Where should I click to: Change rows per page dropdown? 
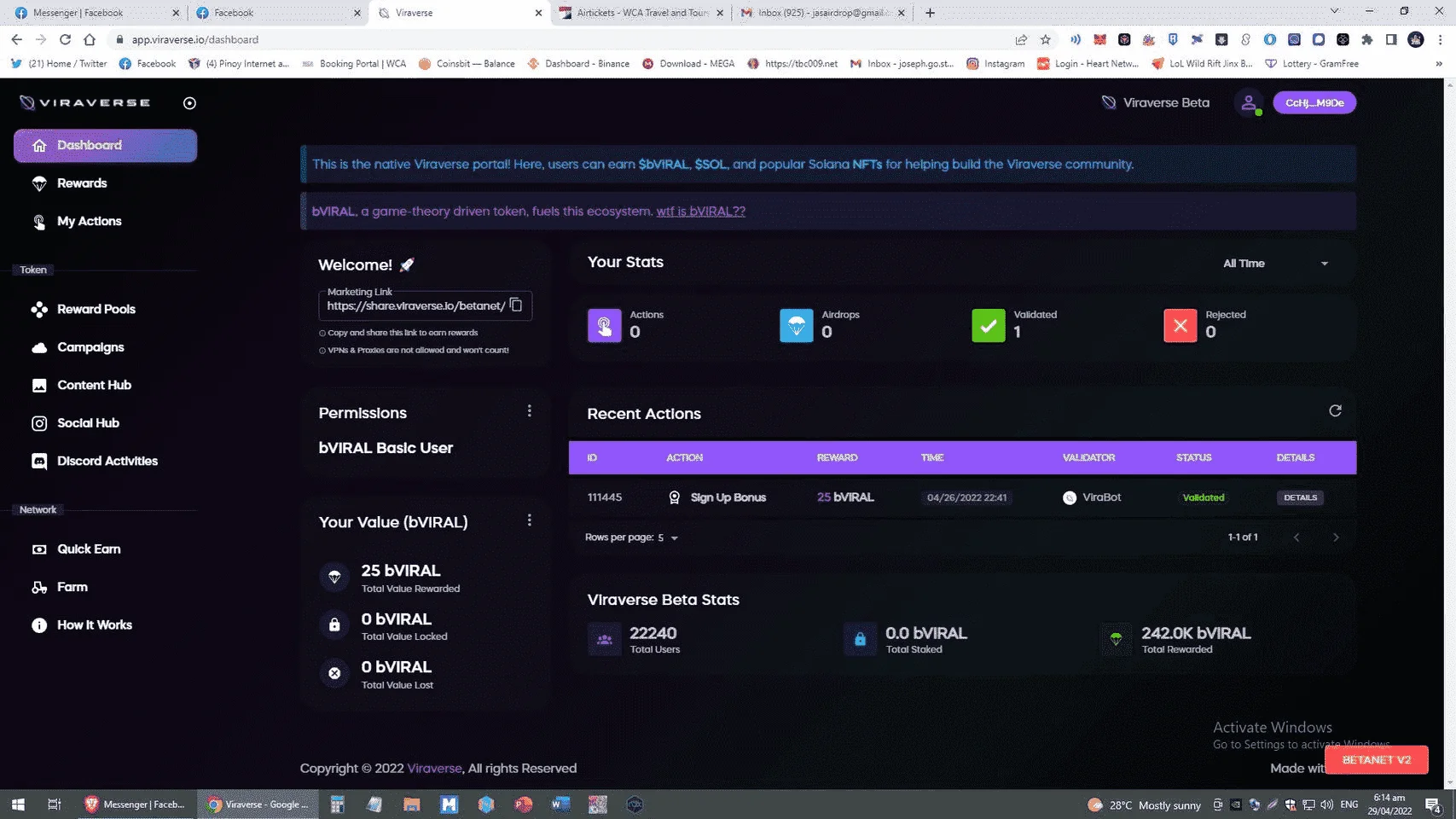[668, 538]
